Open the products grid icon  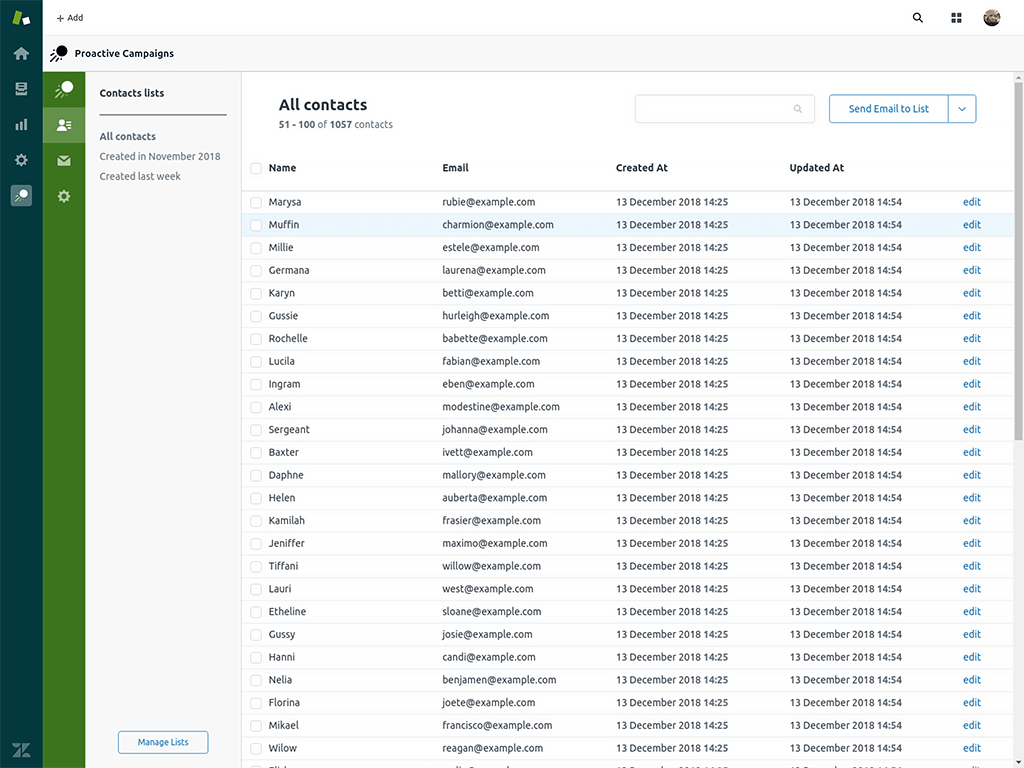click(956, 18)
